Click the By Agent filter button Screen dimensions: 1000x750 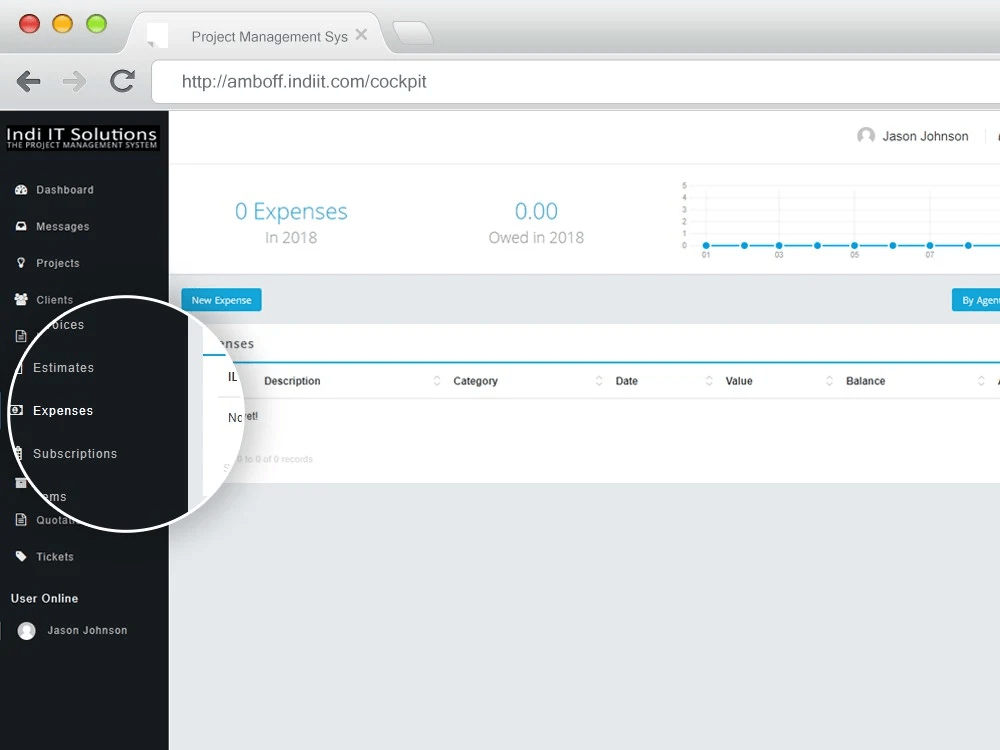pos(976,300)
